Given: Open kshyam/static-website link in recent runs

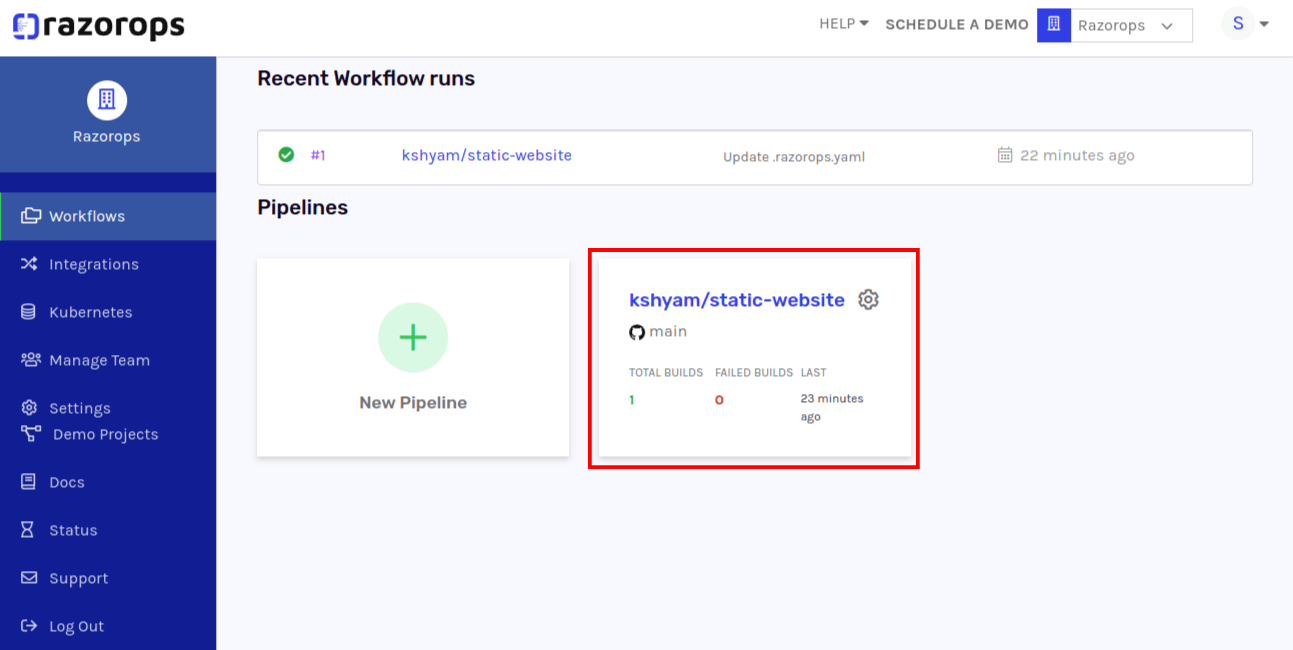Looking at the screenshot, I should (x=486, y=155).
